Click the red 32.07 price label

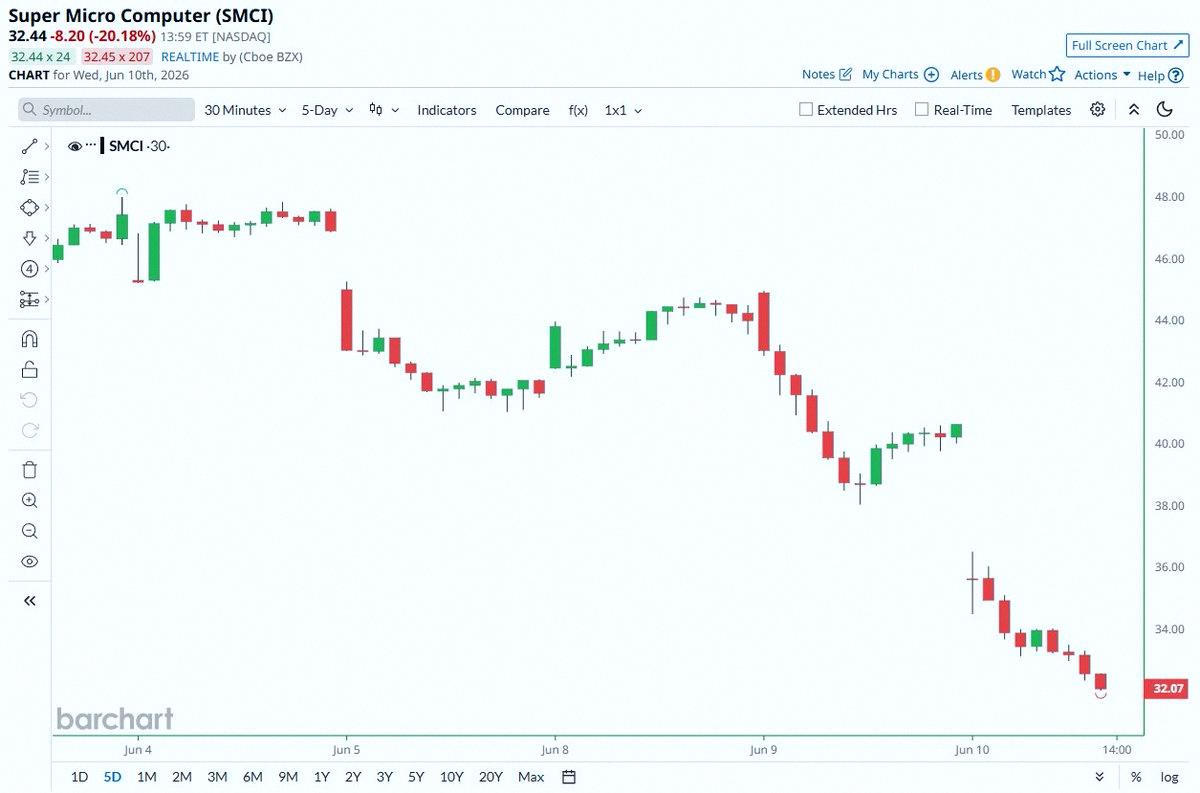1168,688
